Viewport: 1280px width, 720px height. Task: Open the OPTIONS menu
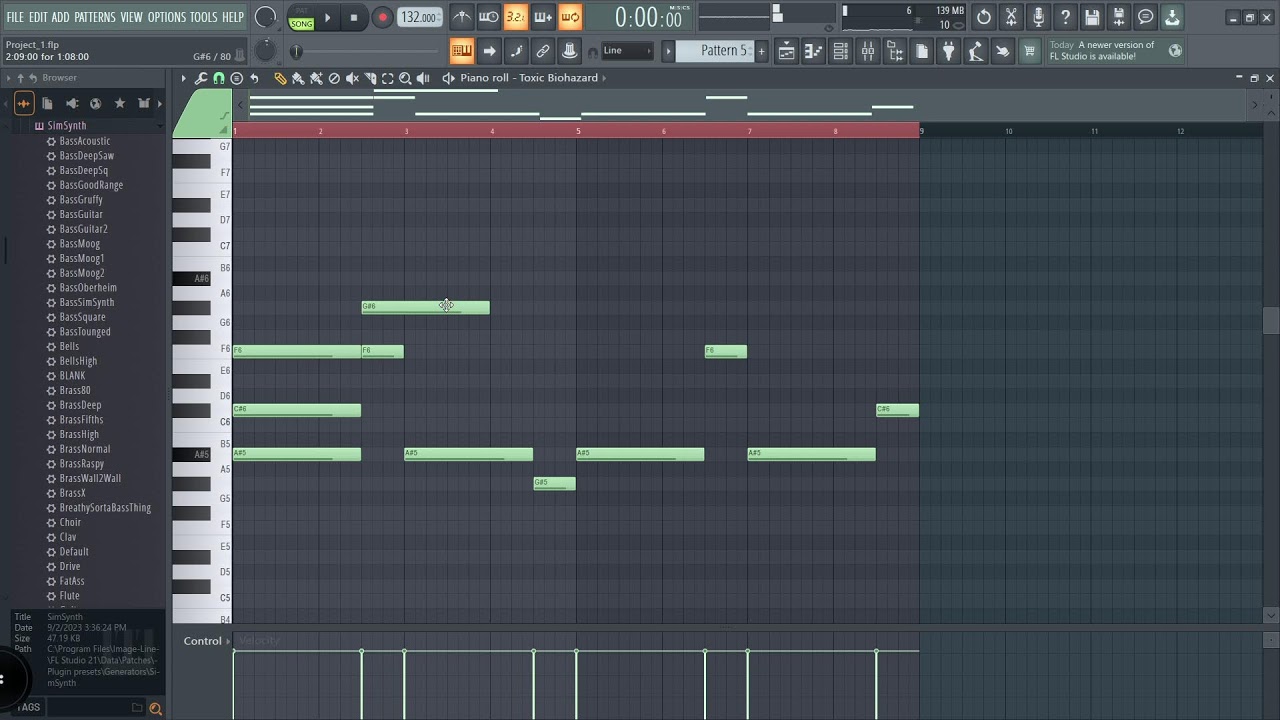click(167, 17)
